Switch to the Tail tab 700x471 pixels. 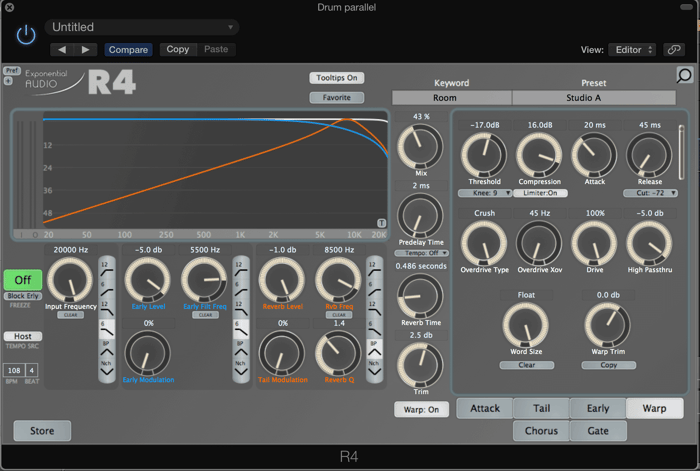pos(542,408)
